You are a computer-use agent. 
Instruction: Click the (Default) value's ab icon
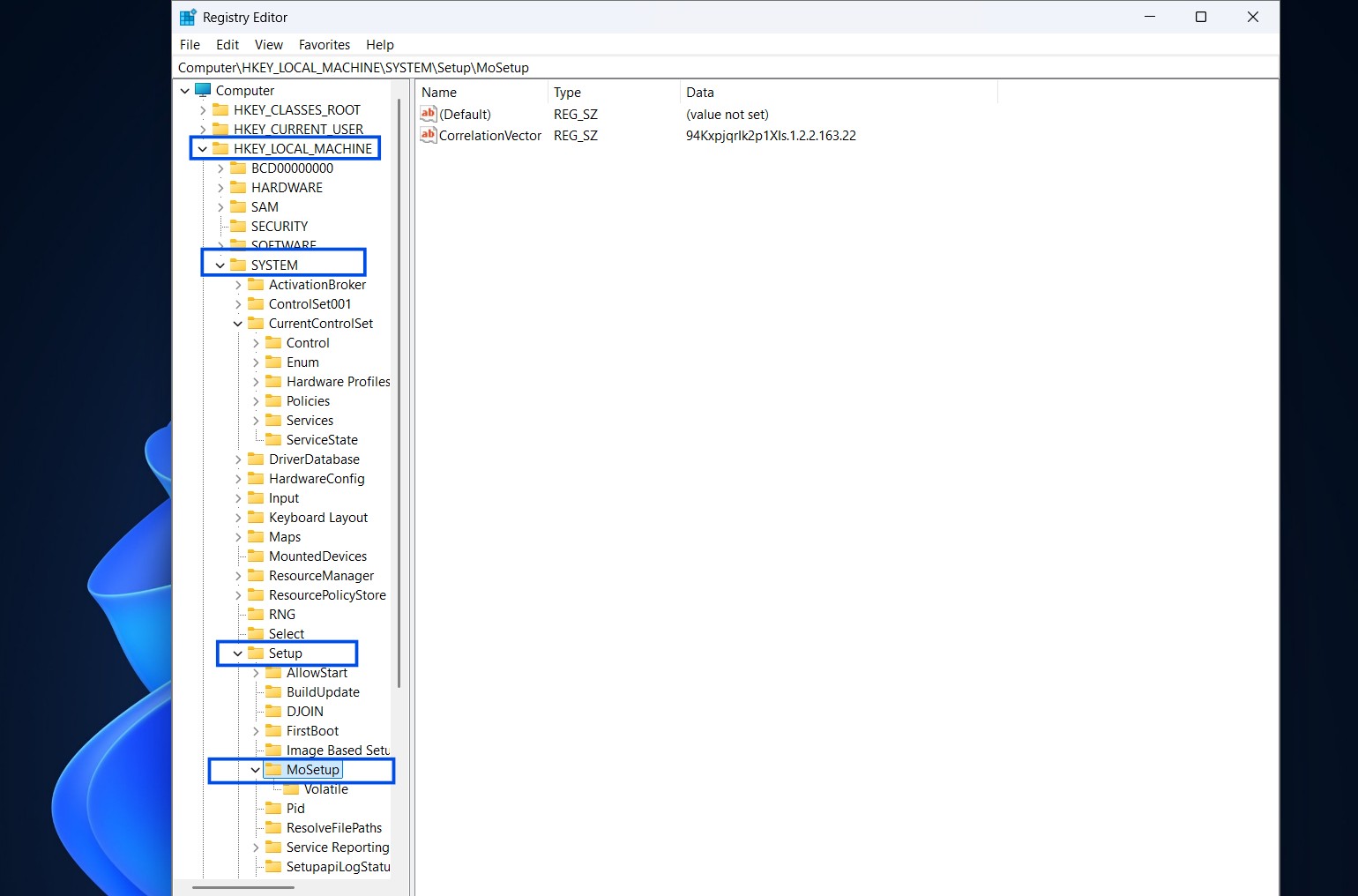(x=429, y=115)
